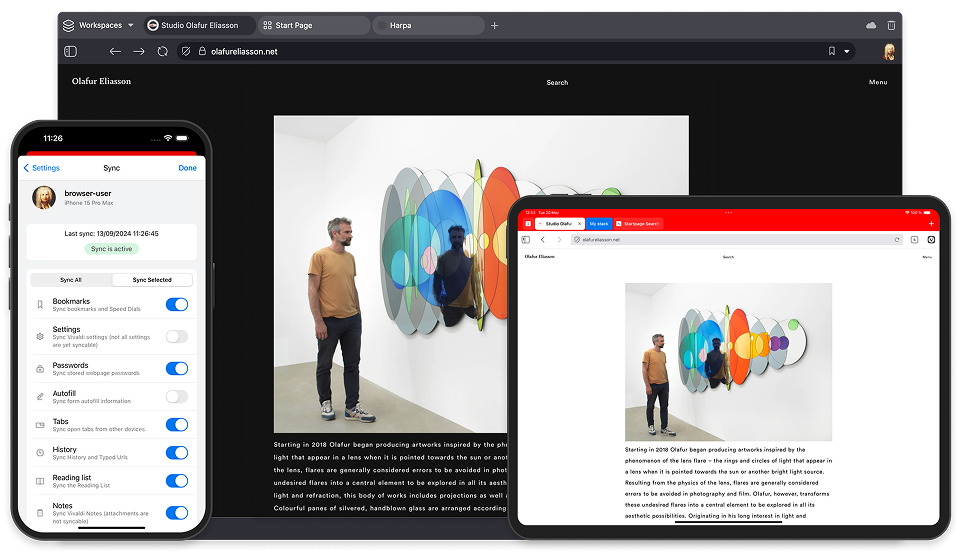Viewport: 960px width, 560px height.
Task: Disable the Bookmarks sync toggle
Action: point(176,305)
